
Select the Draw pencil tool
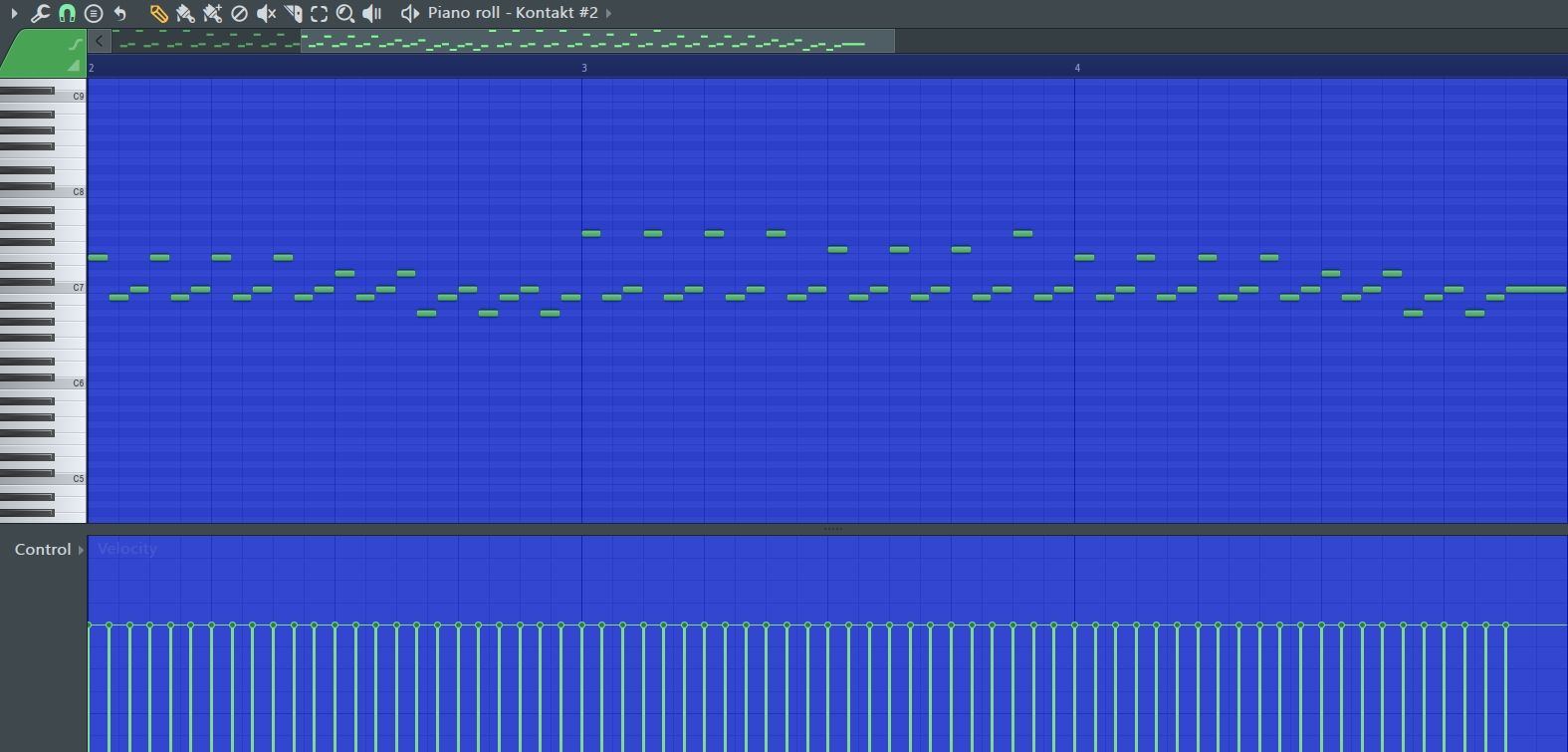point(158,13)
